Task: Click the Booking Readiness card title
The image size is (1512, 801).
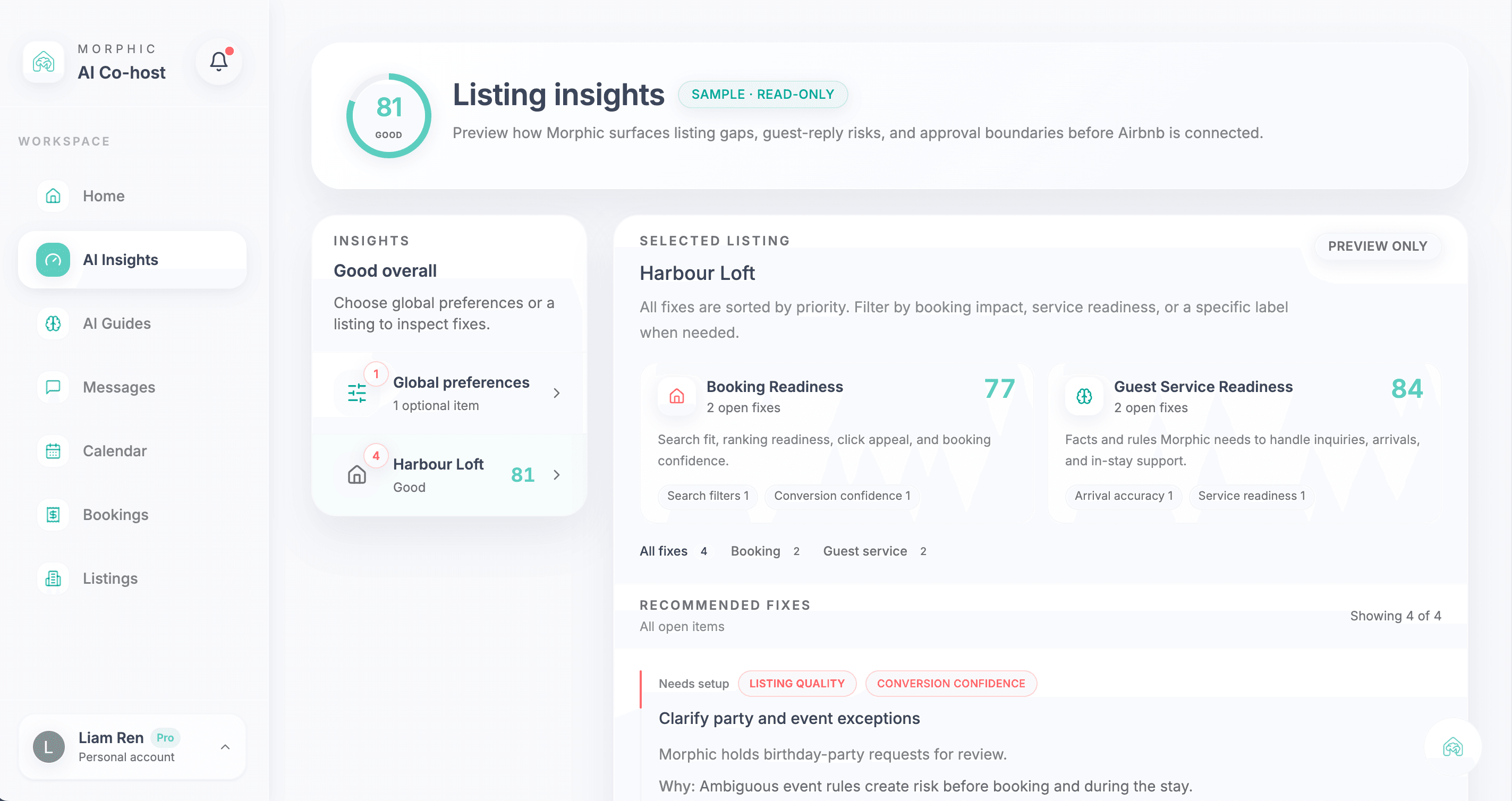Action: pos(774,387)
